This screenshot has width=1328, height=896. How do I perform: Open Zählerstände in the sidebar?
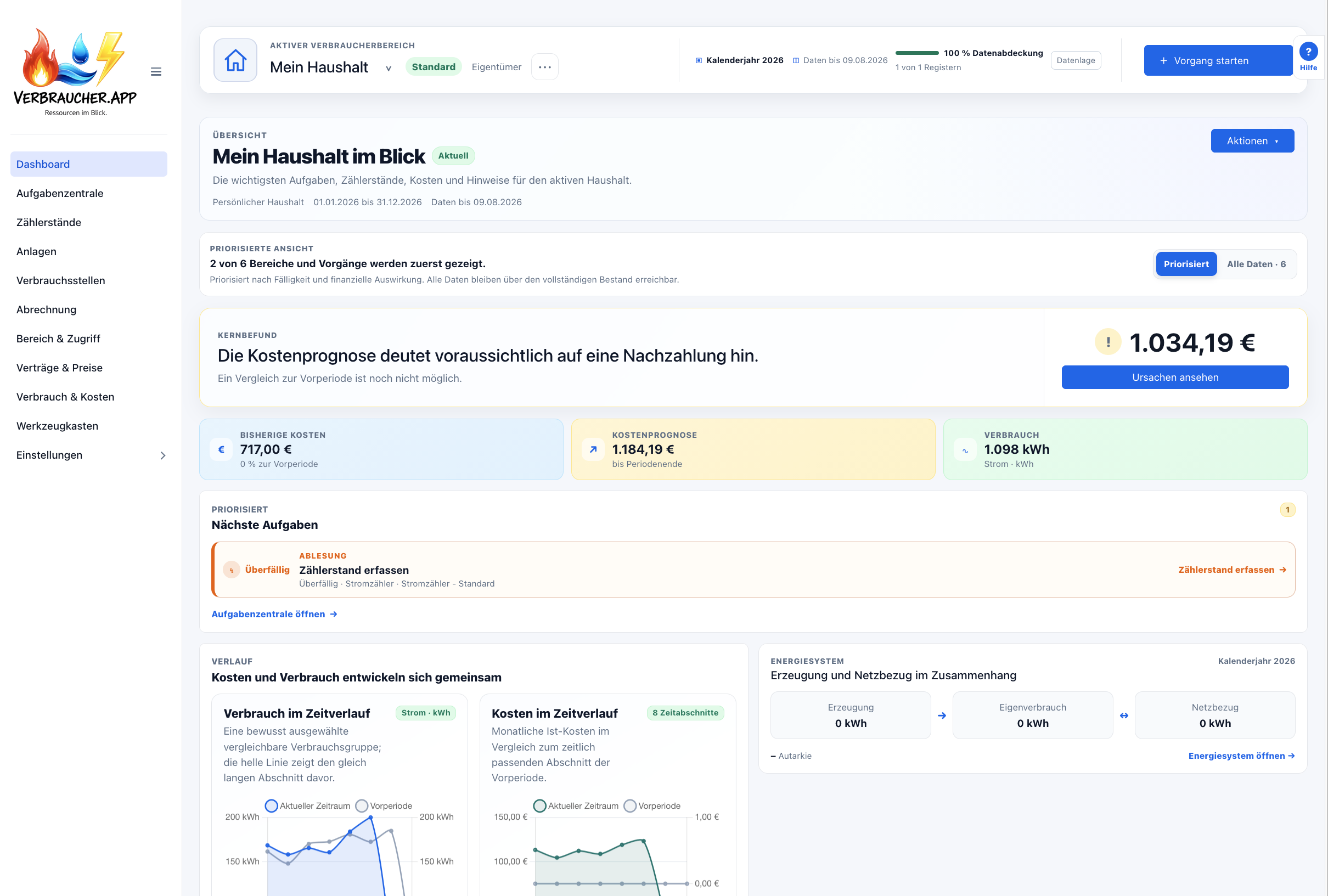tap(88, 222)
